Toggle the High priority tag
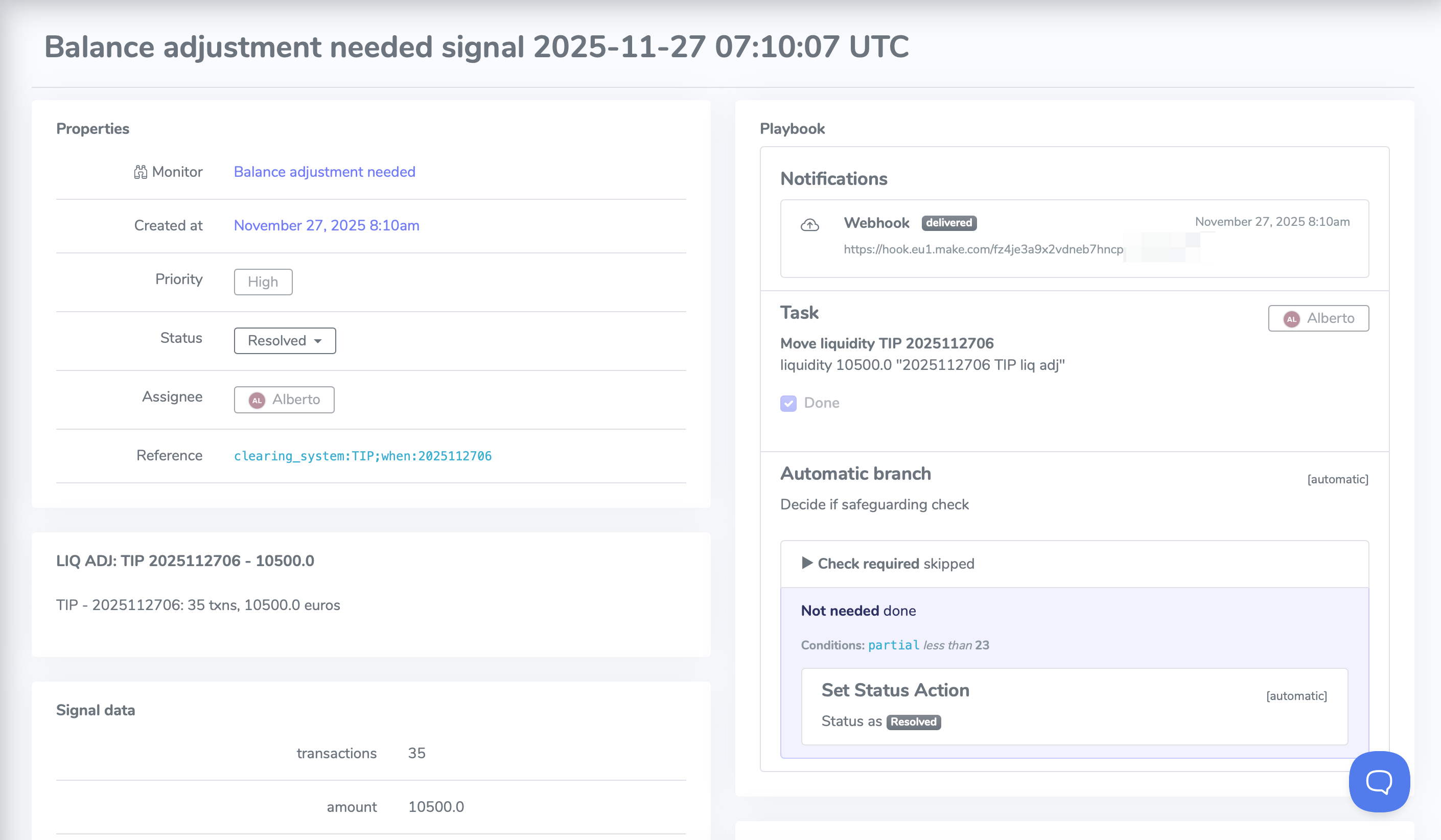This screenshot has height=840, width=1441. pyautogui.click(x=263, y=282)
